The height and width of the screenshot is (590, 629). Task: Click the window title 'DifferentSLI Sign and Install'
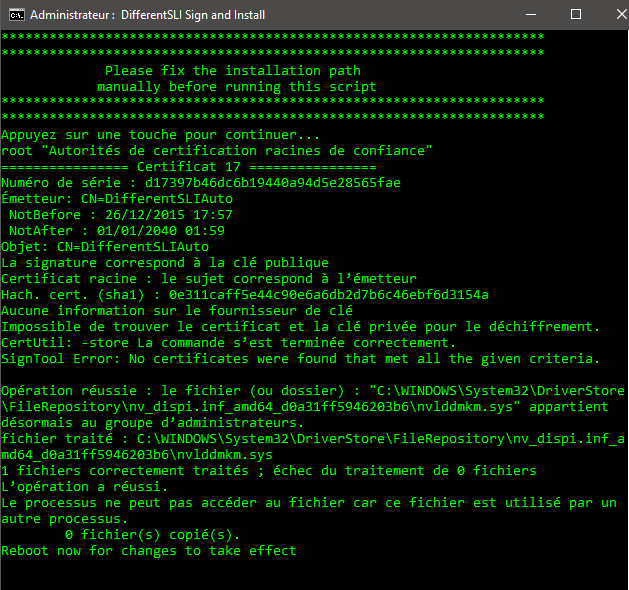tap(193, 15)
